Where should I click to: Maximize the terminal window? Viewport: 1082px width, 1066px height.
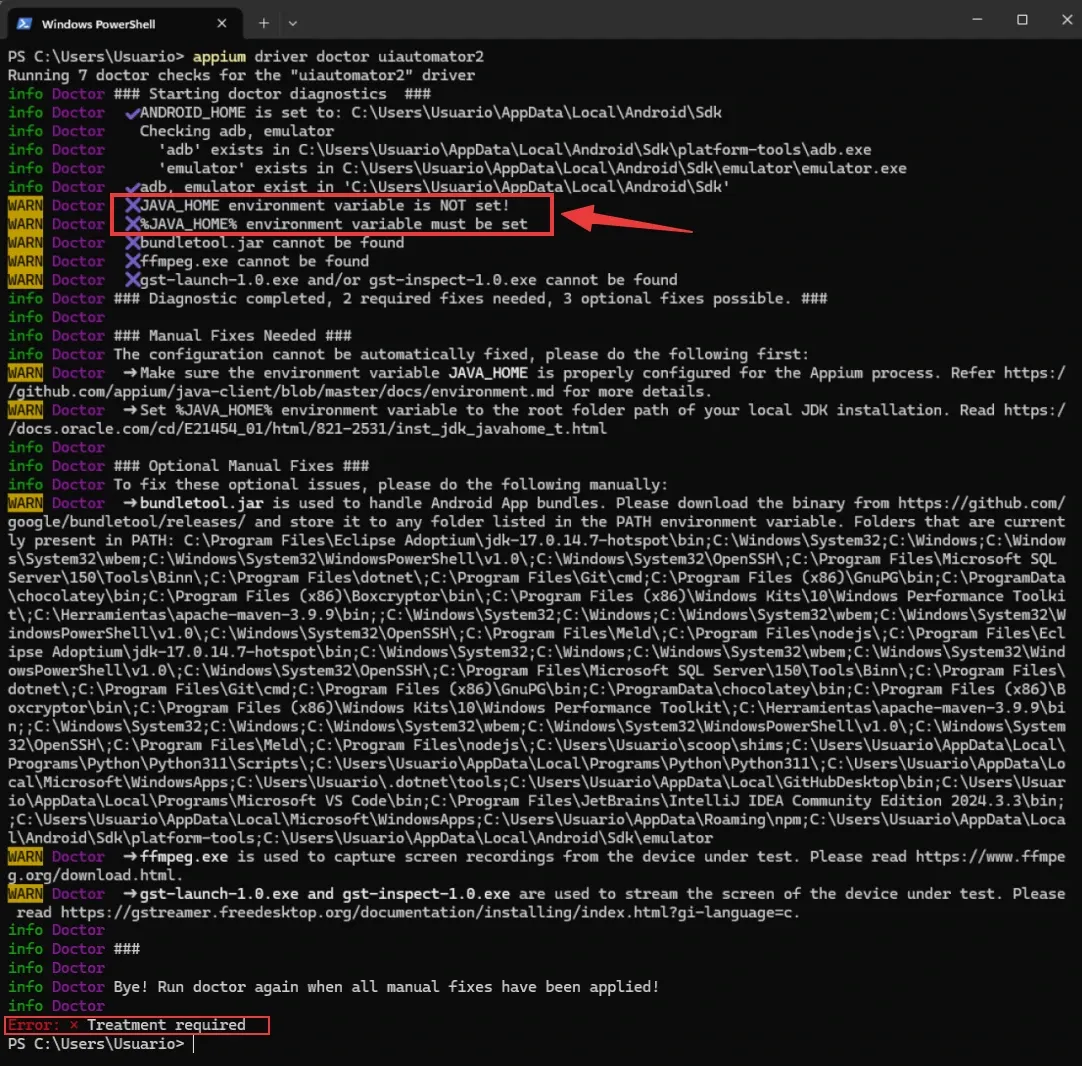click(x=1022, y=19)
